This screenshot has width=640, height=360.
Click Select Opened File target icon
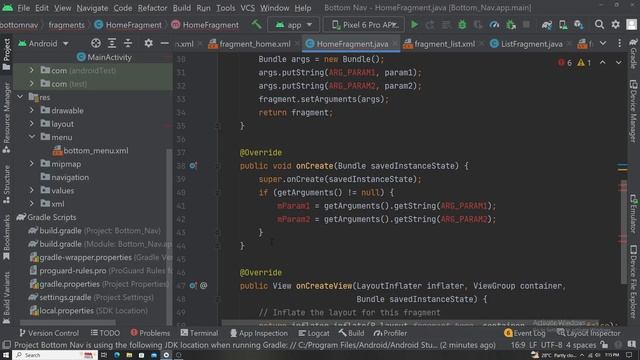pos(96,43)
